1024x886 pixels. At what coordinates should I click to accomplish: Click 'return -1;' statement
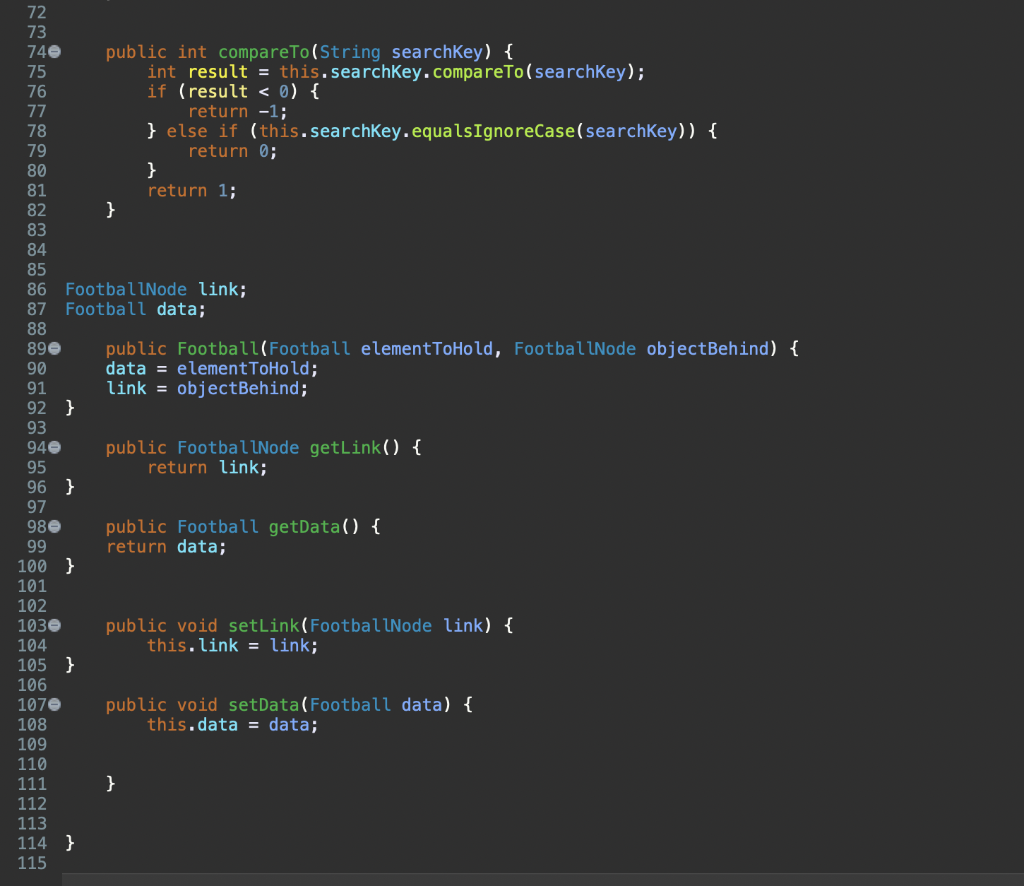[238, 112]
